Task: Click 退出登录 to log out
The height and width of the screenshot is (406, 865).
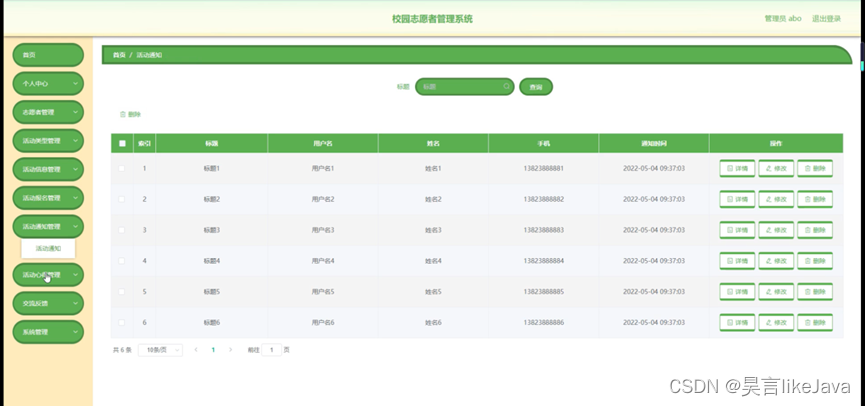Action: (826, 19)
